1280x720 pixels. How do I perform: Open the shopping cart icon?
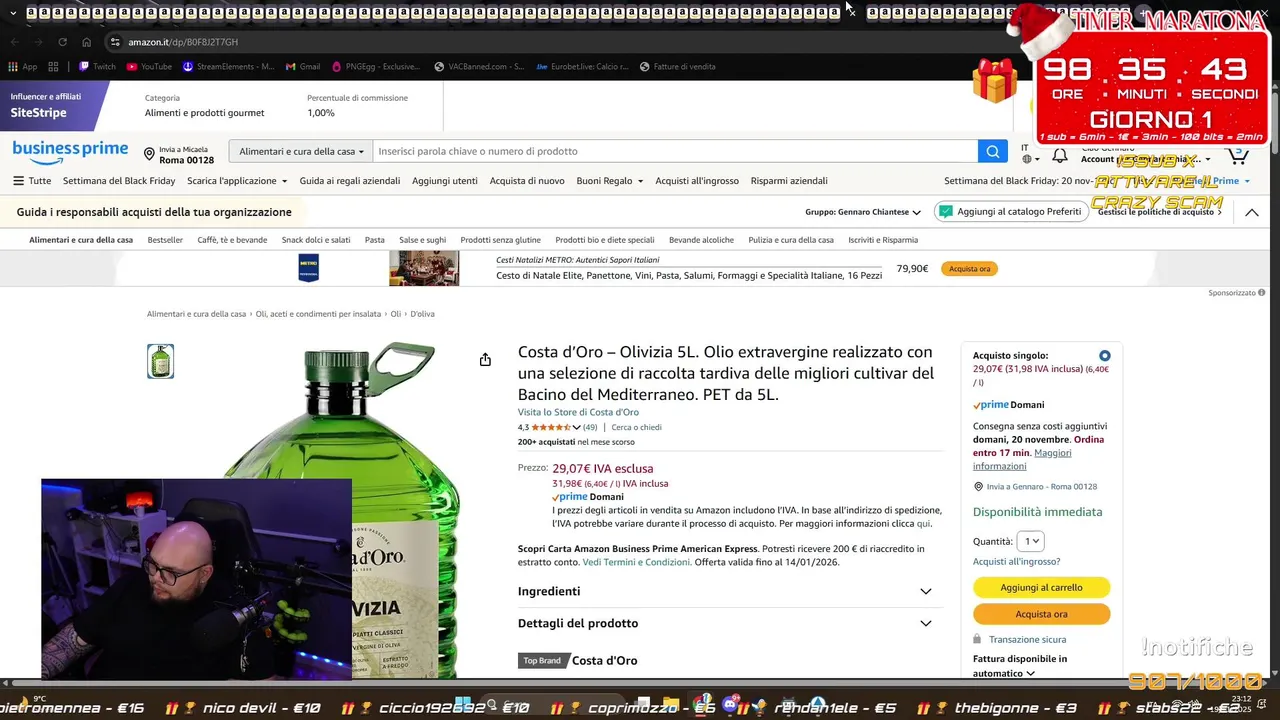1238,155
